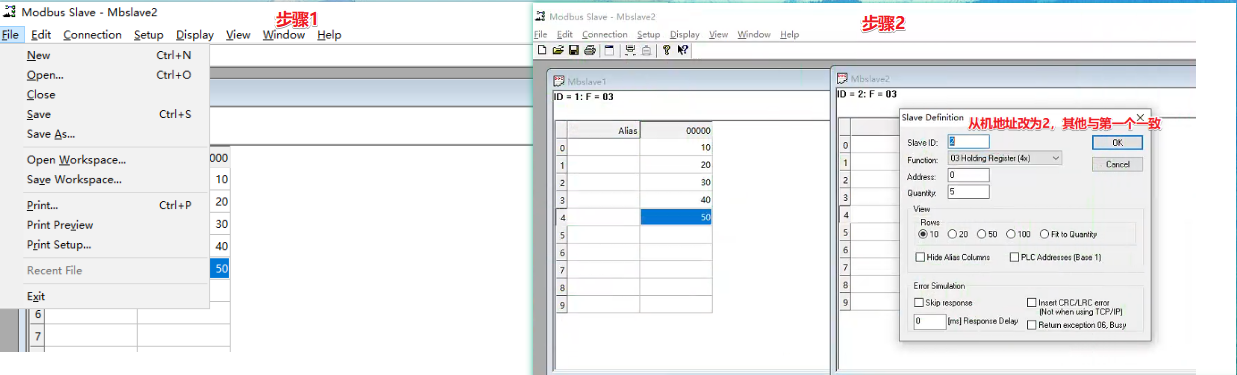Click the OK button in Slave Definition

click(x=1117, y=142)
